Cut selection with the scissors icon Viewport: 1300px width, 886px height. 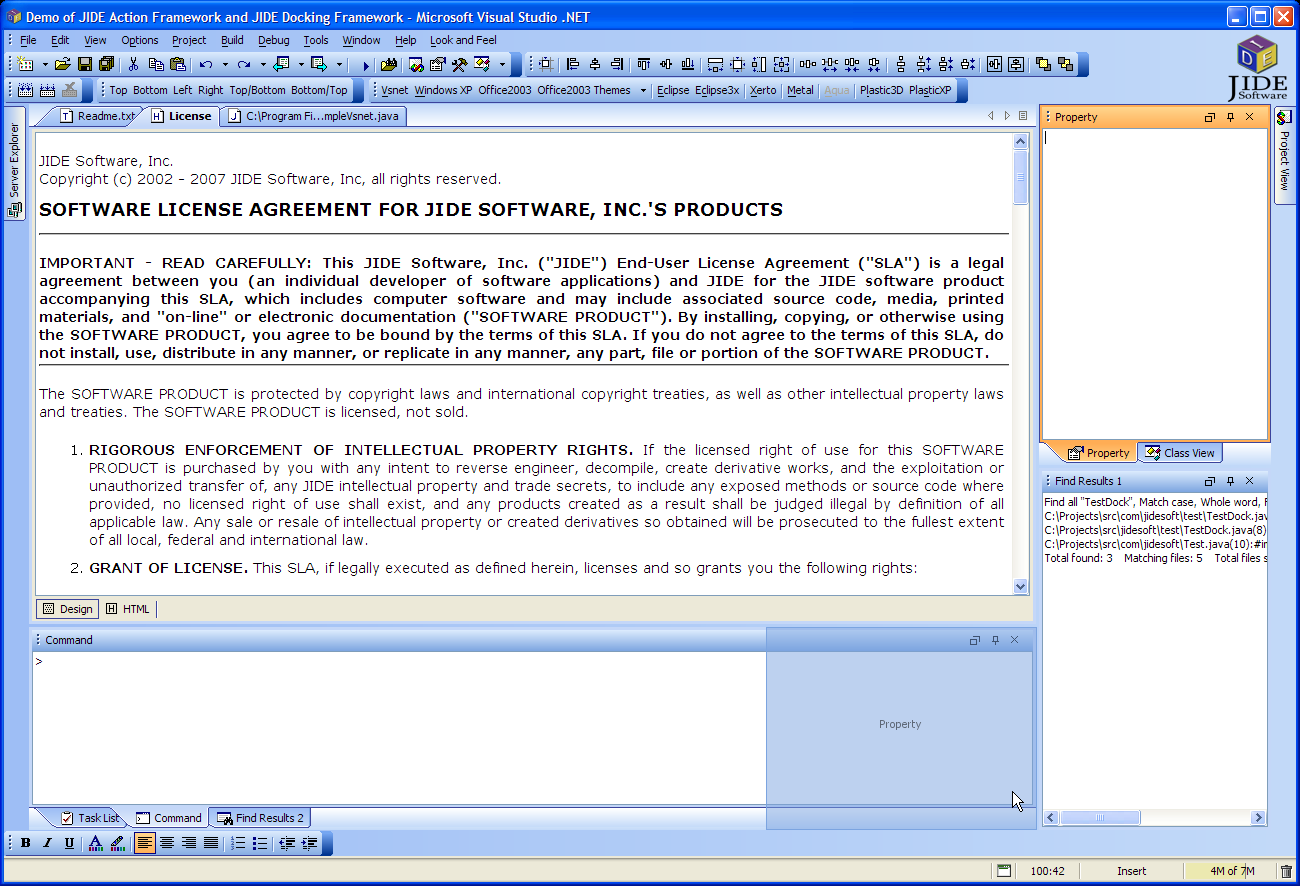click(133, 64)
